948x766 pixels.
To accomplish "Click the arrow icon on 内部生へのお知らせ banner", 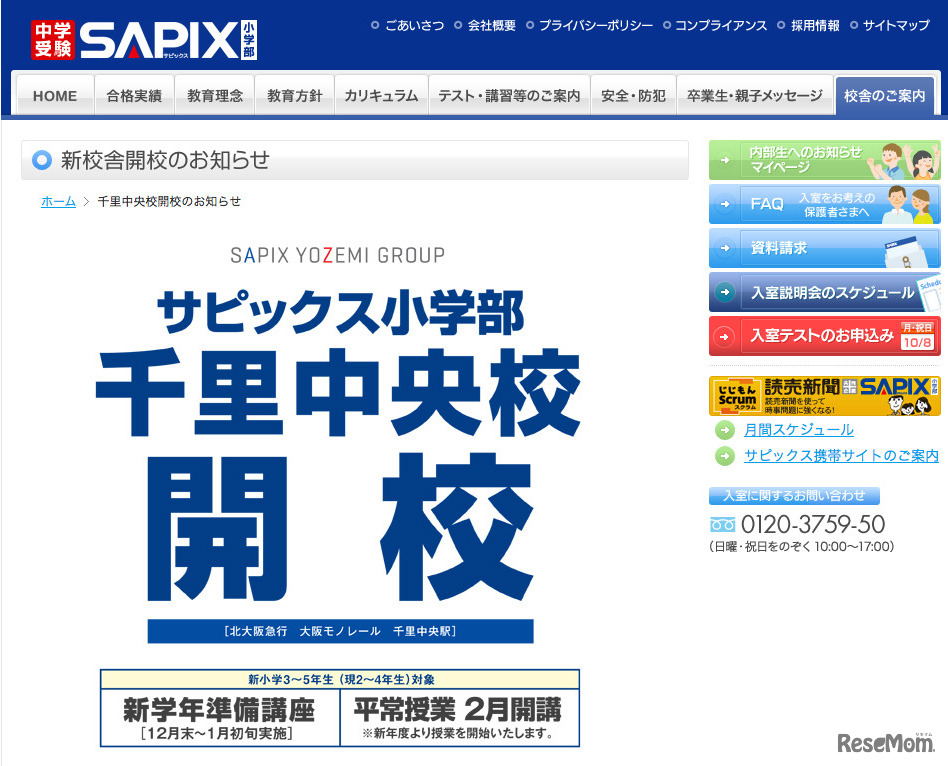I will coord(724,160).
